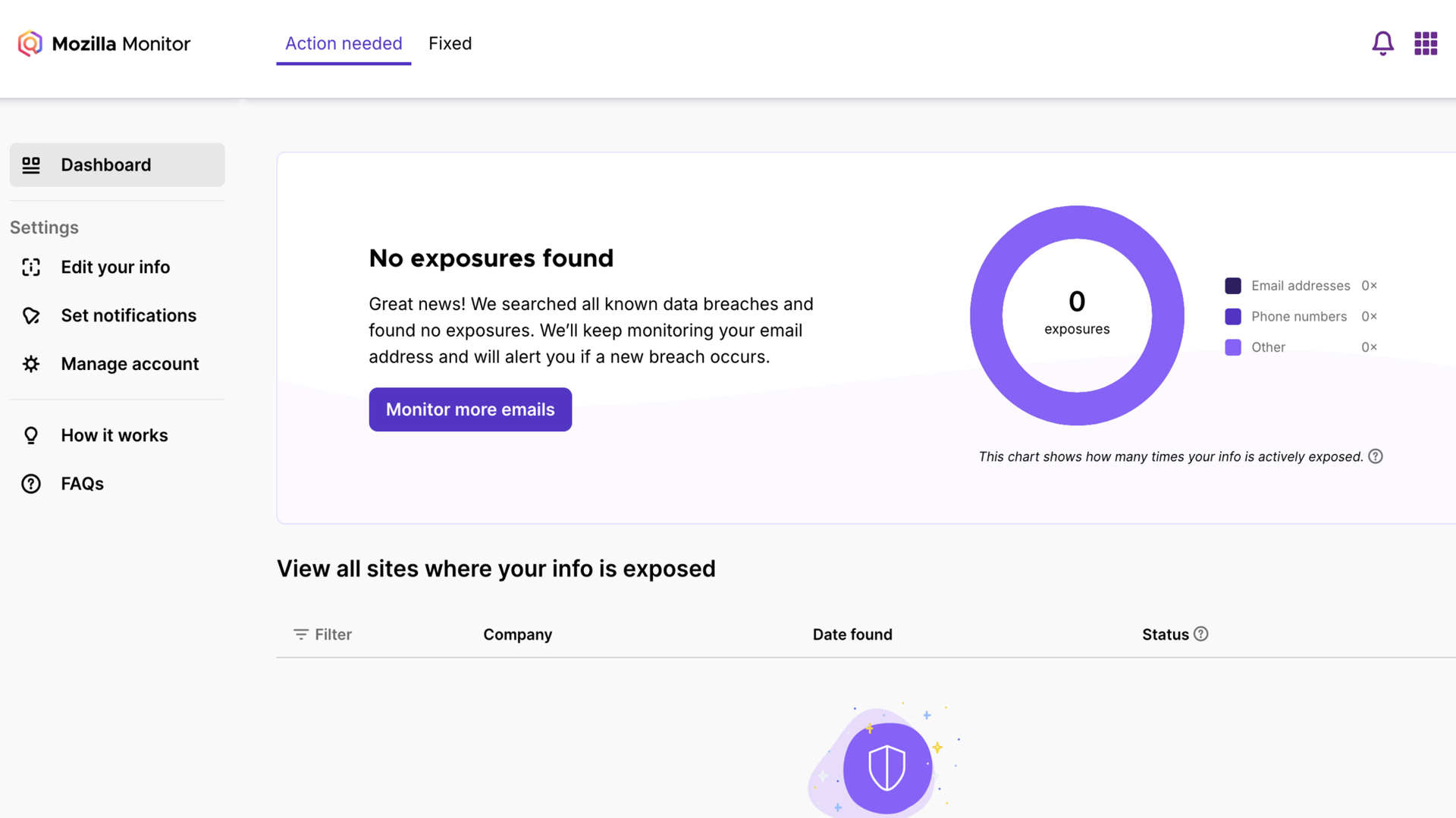Viewport: 1456px width, 818px height.
Task: Open the notifications bell
Action: click(1382, 43)
